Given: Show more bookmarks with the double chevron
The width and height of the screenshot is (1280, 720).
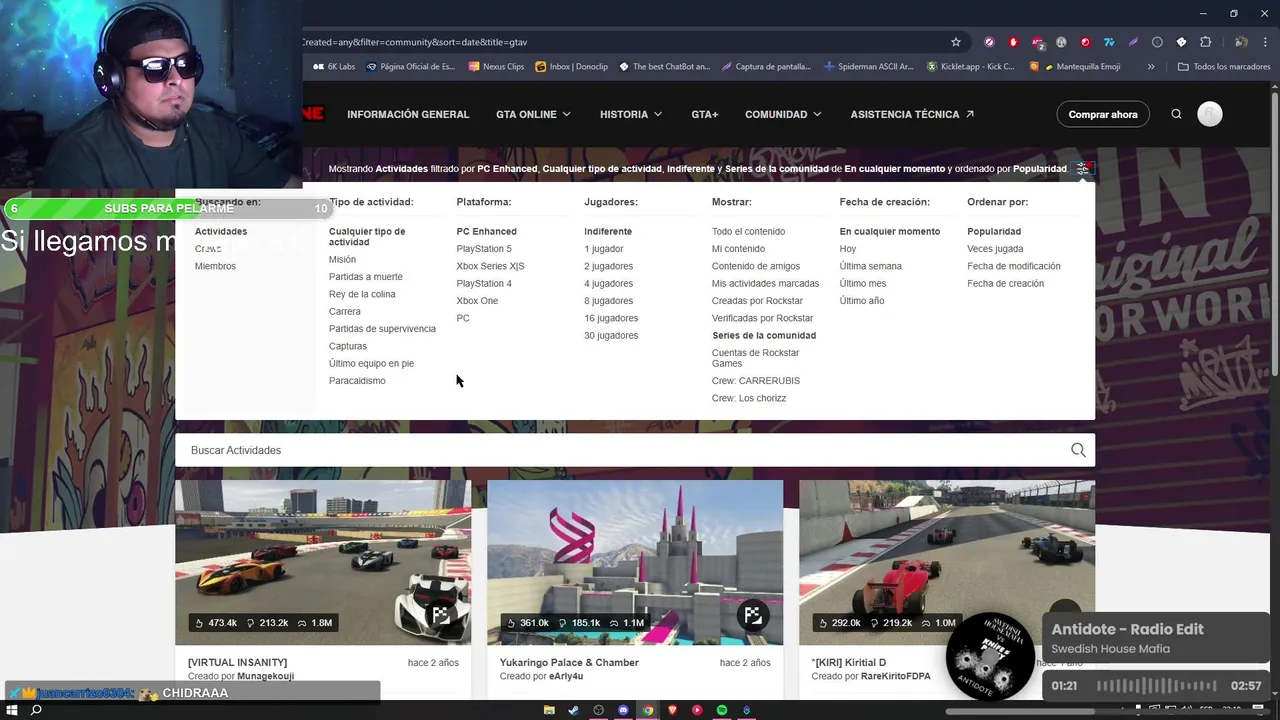Looking at the screenshot, I should 1151,67.
